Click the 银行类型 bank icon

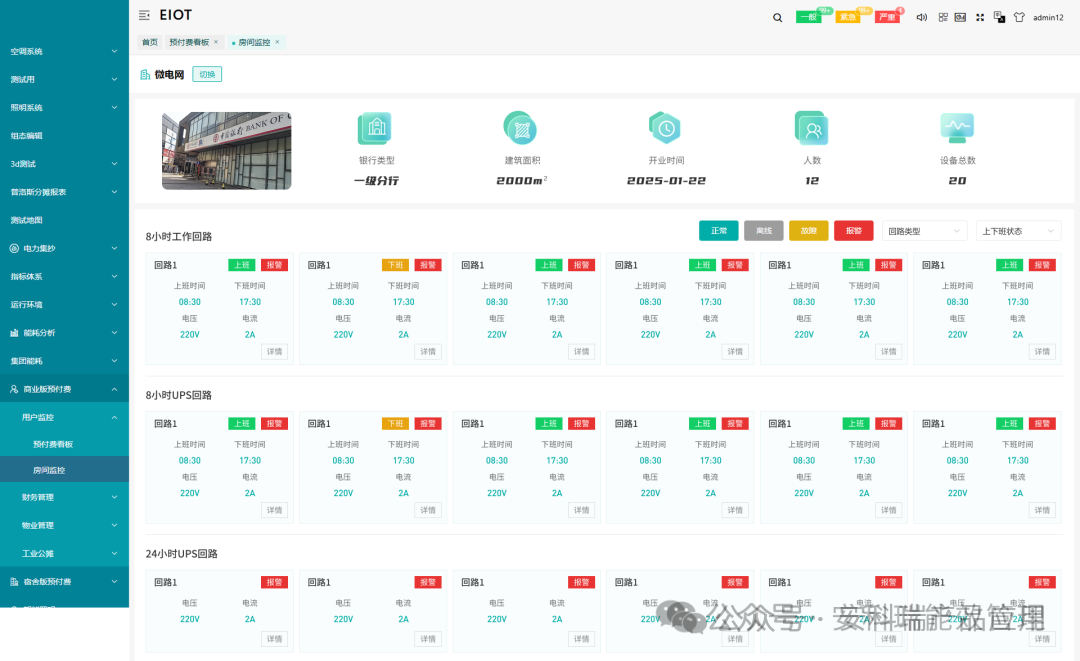point(375,128)
